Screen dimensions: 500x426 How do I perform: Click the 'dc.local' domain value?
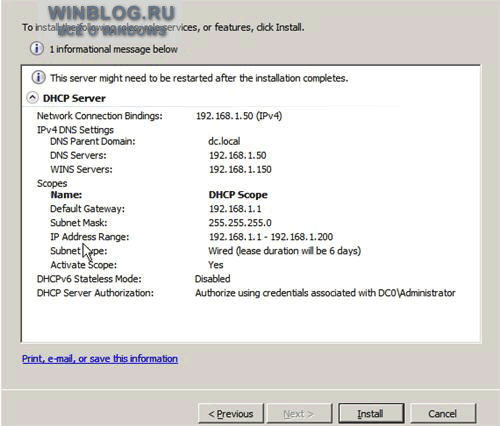224,141
